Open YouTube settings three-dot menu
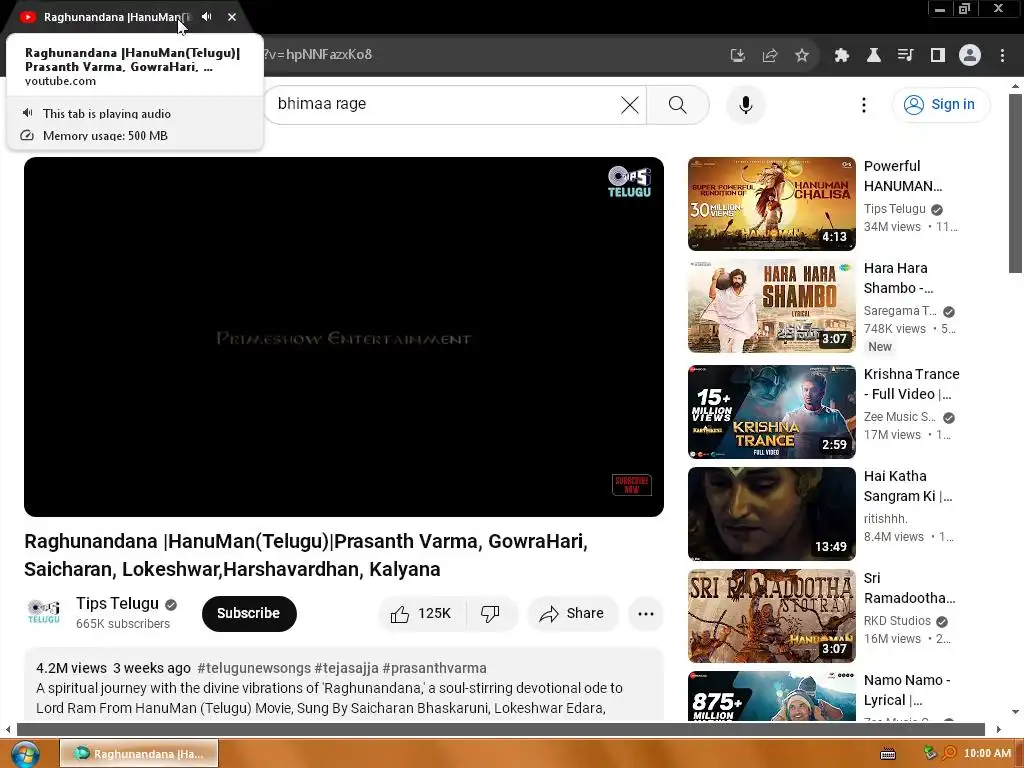The height and width of the screenshot is (768, 1024). (863, 104)
